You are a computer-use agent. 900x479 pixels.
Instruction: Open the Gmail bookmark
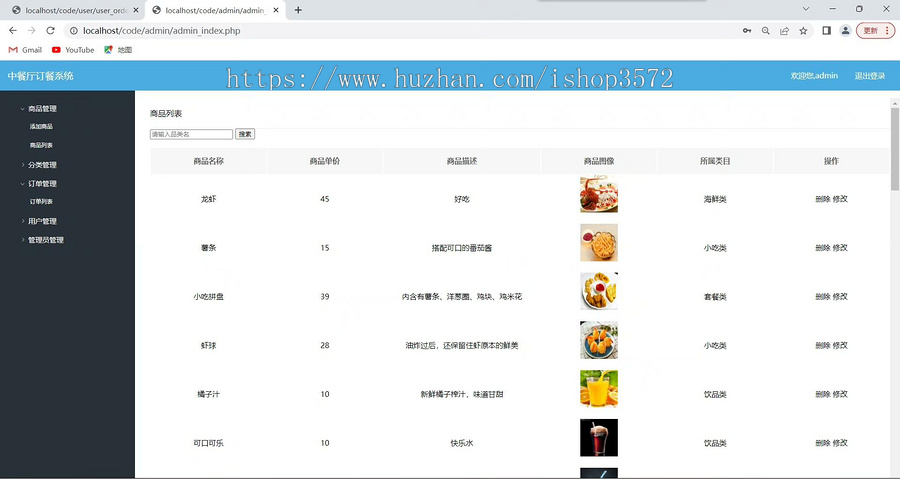tap(25, 50)
